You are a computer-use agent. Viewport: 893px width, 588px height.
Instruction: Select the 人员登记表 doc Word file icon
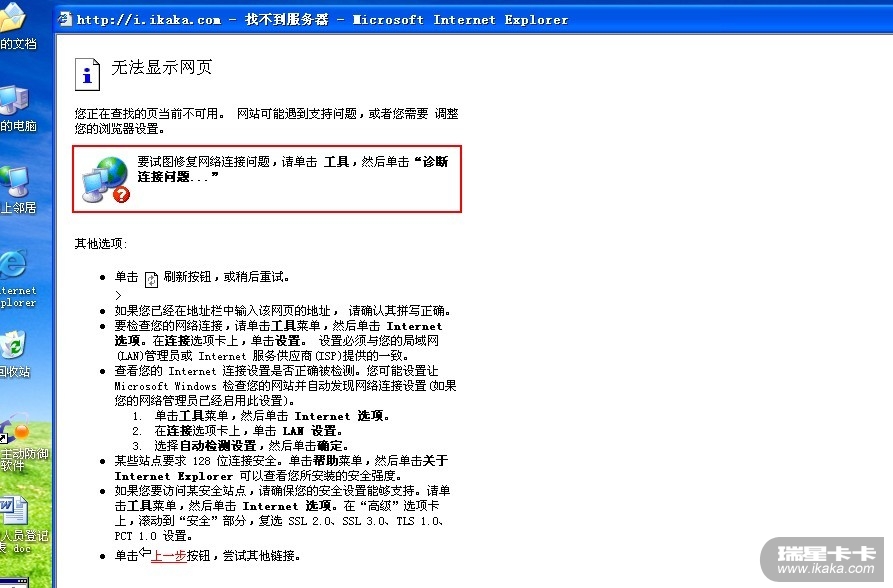pyautogui.click(x=23, y=525)
